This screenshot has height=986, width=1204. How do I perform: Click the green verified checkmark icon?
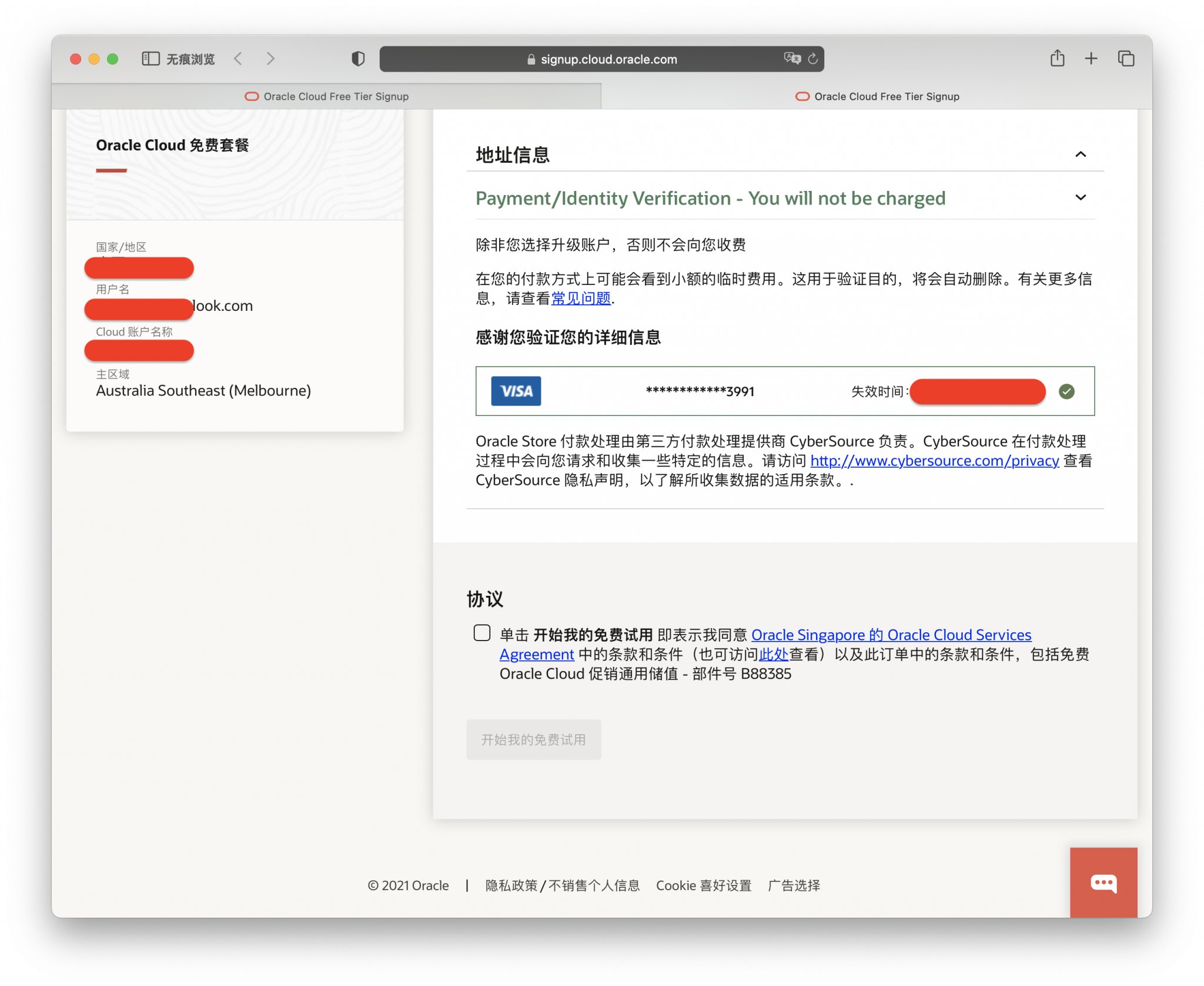[x=1066, y=391]
